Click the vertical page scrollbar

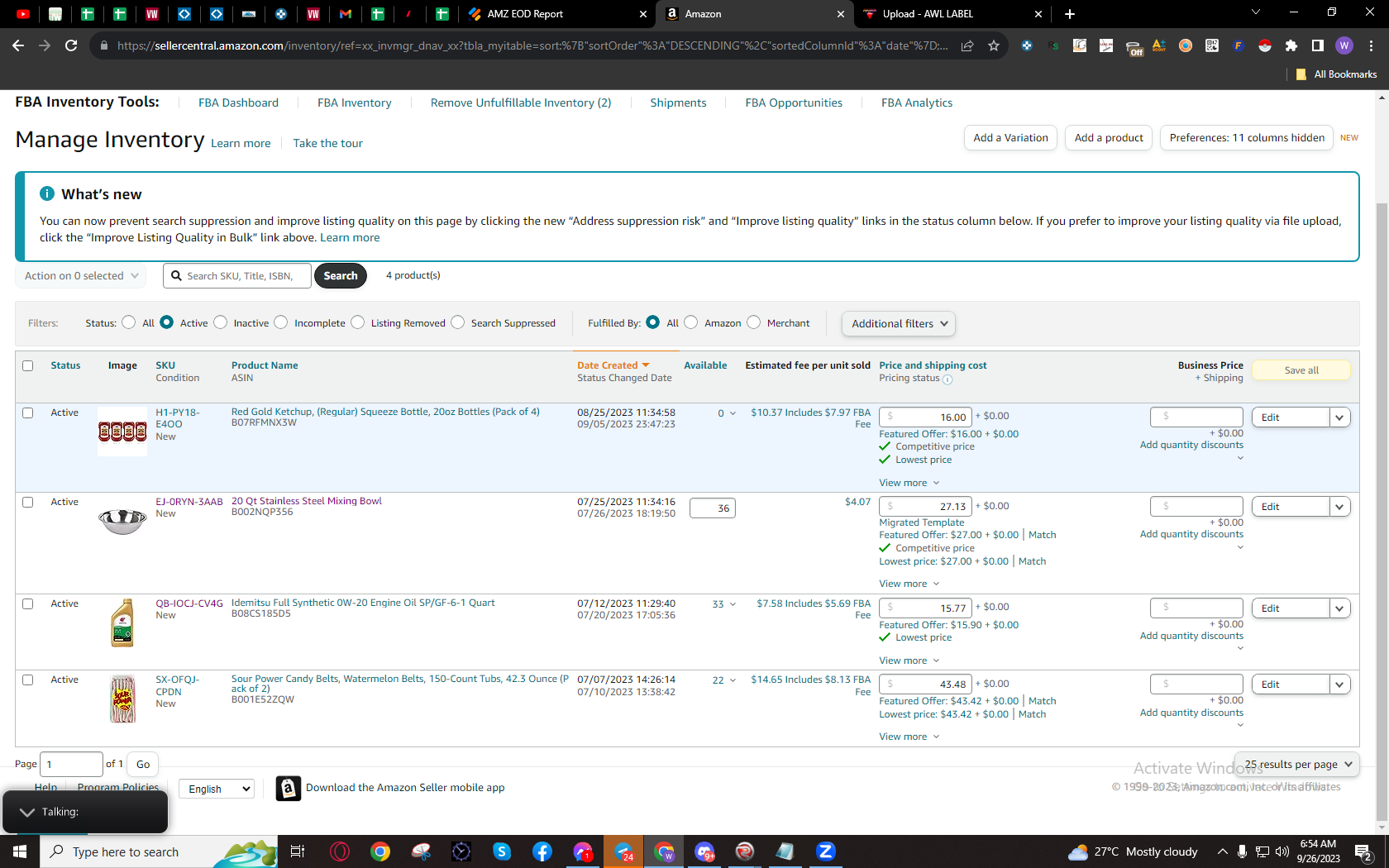(1382, 513)
